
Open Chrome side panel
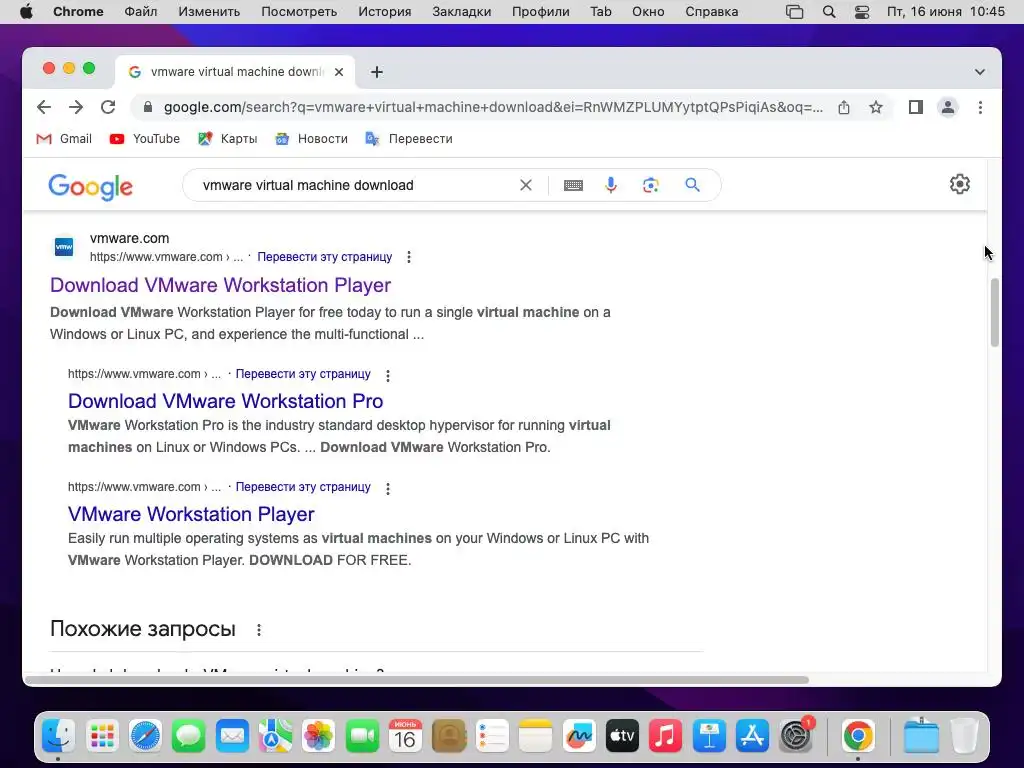click(916, 107)
